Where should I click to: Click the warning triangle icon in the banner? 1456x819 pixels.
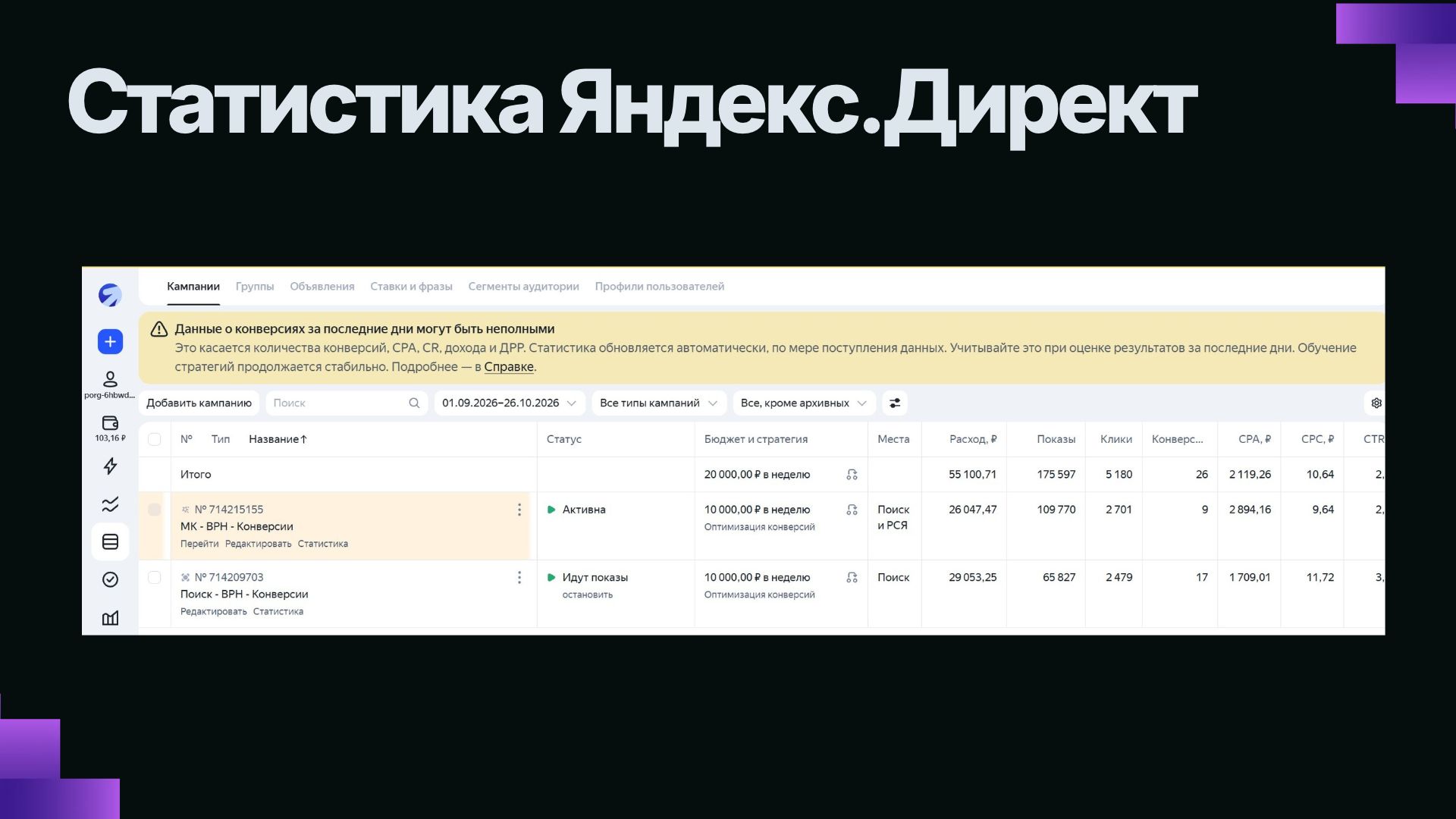point(158,329)
